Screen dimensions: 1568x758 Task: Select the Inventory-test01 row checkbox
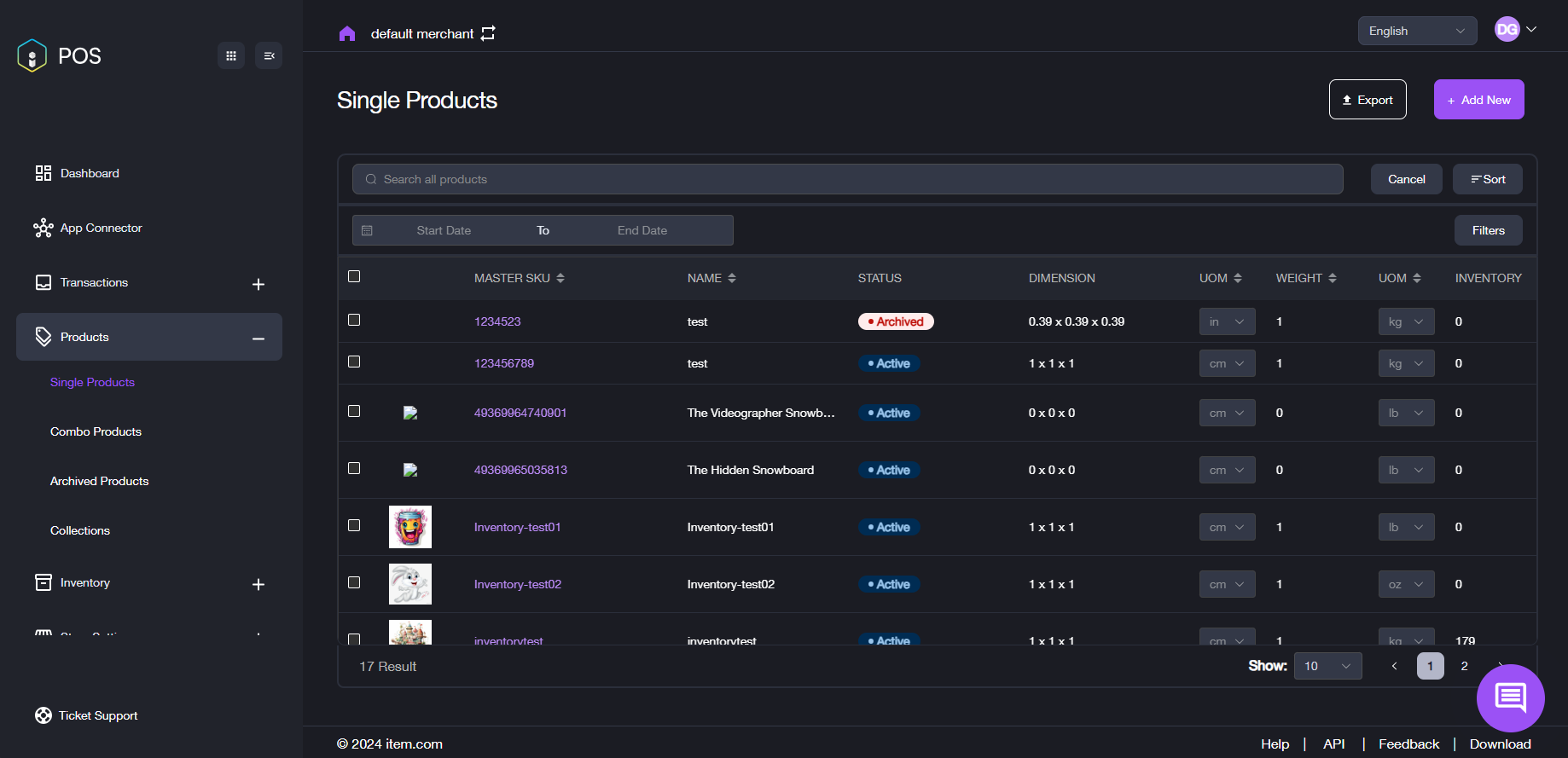(354, 525)
